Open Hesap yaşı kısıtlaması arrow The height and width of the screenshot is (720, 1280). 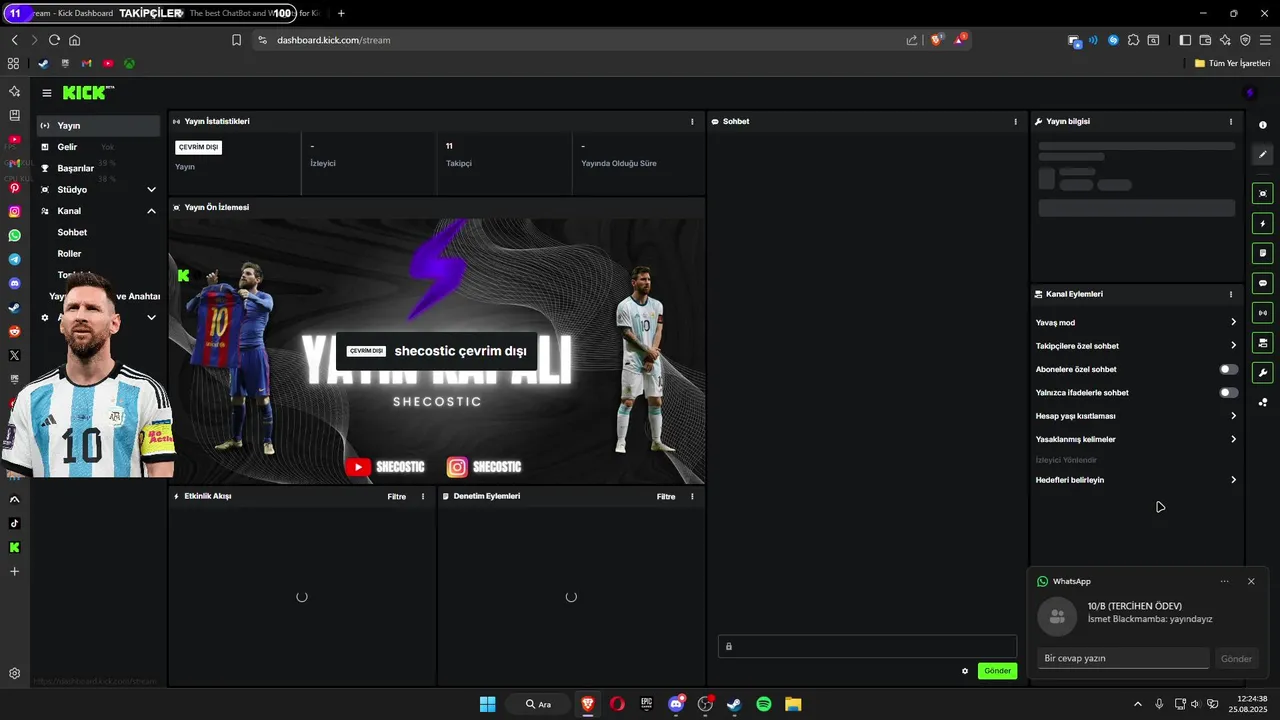1233,416
